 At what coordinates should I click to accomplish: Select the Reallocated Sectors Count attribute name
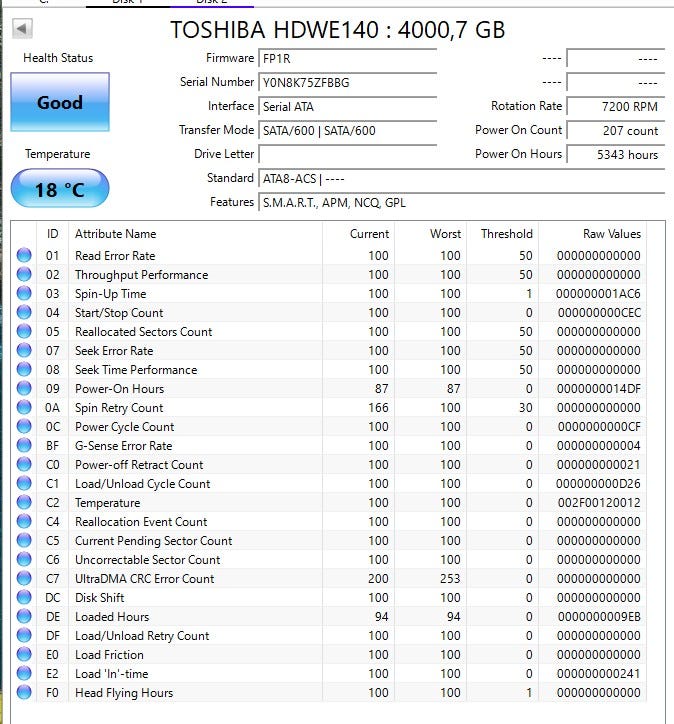144,332
